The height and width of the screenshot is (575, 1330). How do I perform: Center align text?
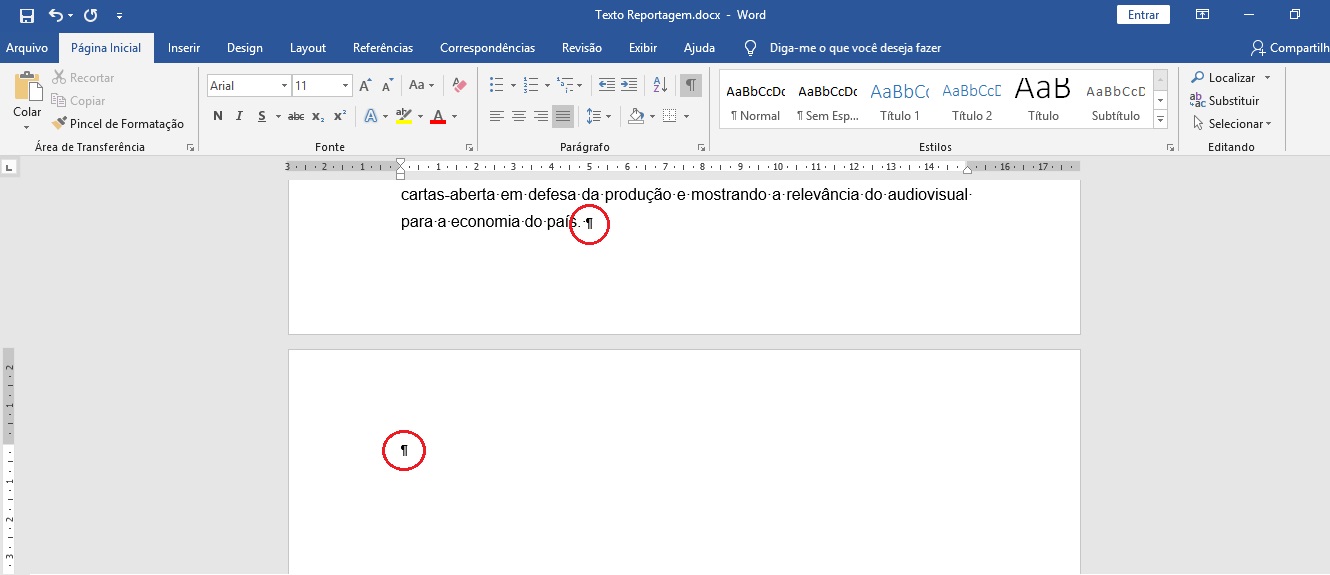(519, 117)
